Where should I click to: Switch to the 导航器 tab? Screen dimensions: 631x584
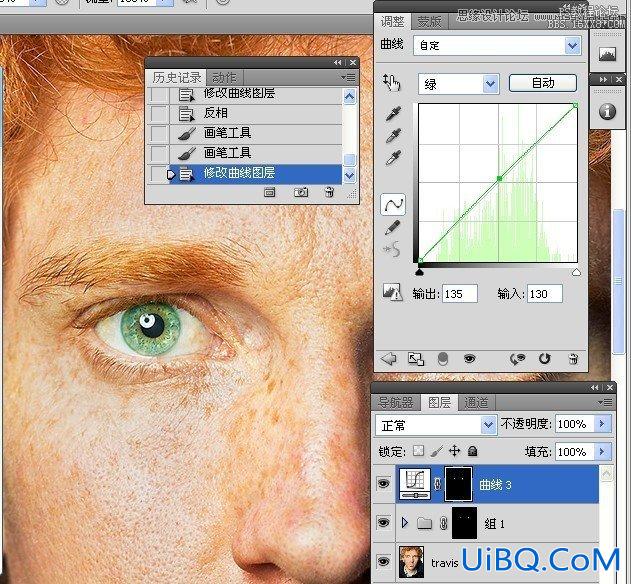[x=396, y=402]
